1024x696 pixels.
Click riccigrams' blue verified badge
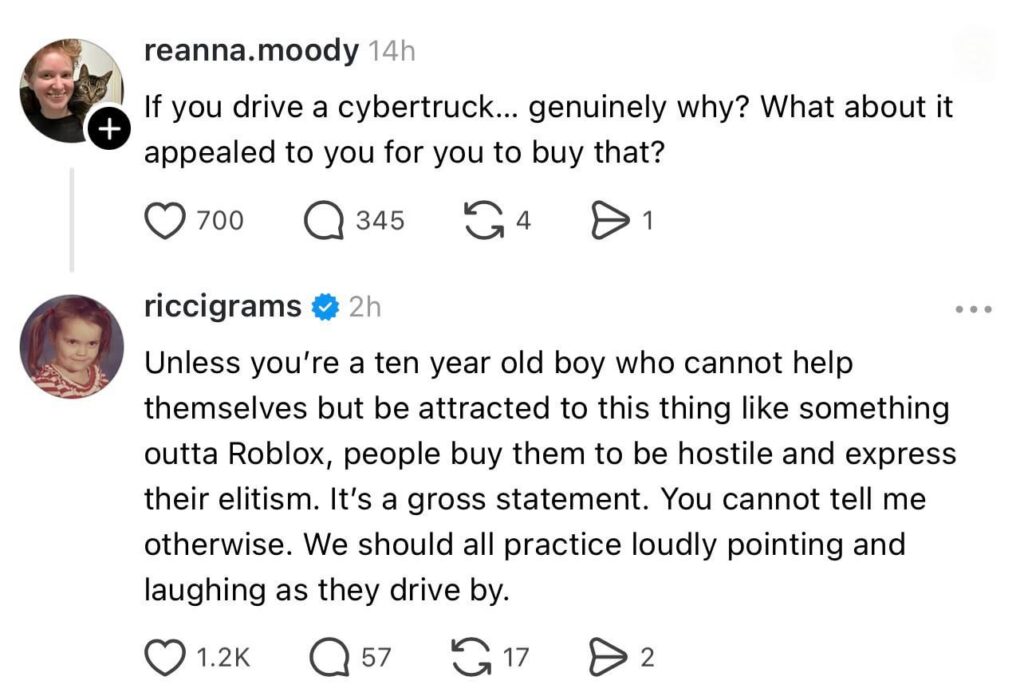click(325, 307)
